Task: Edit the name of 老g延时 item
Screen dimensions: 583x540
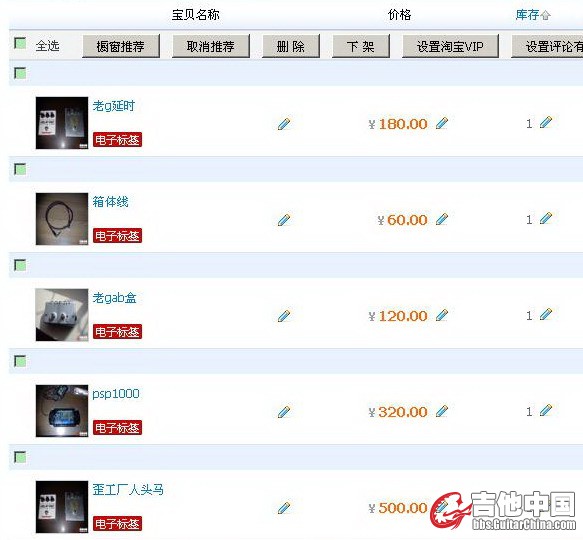Action: [284, 124]
